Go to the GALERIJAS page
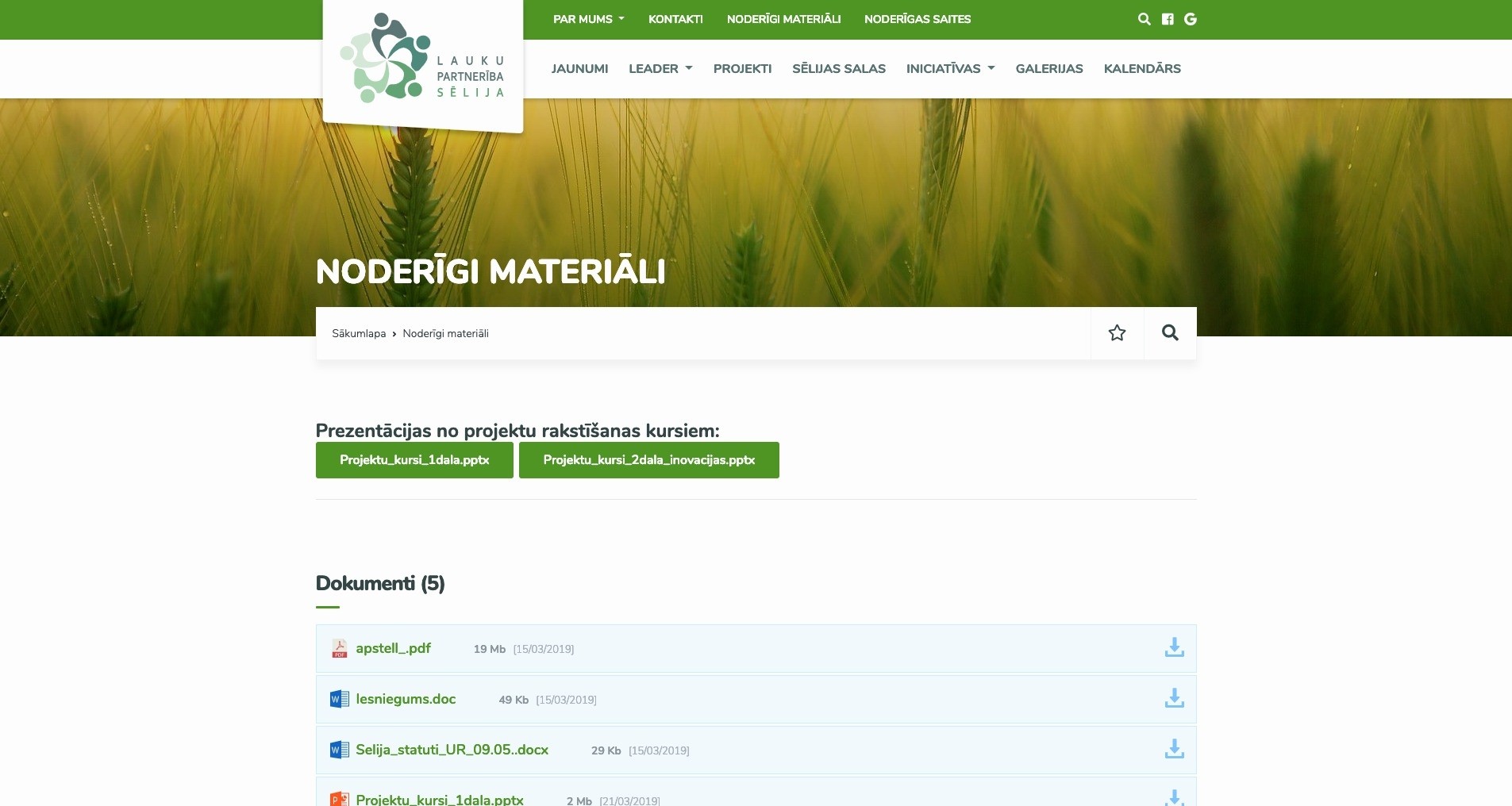The height and width of the screenshot is (806, 1512). (1048, 69)
